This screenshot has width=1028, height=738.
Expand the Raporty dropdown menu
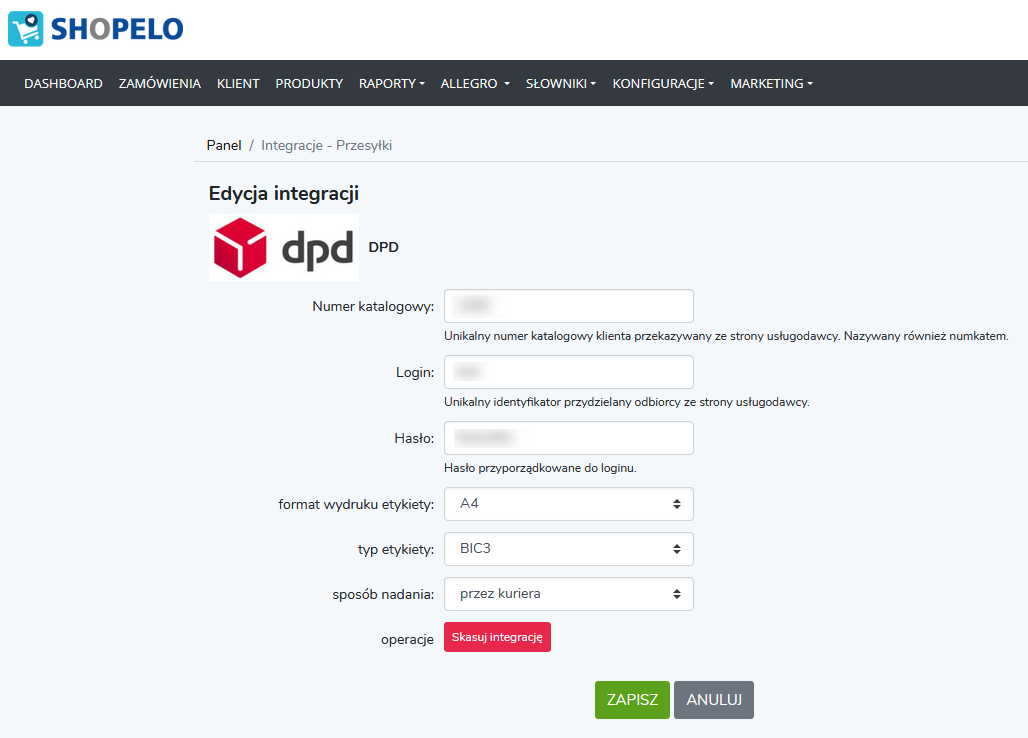391,84
